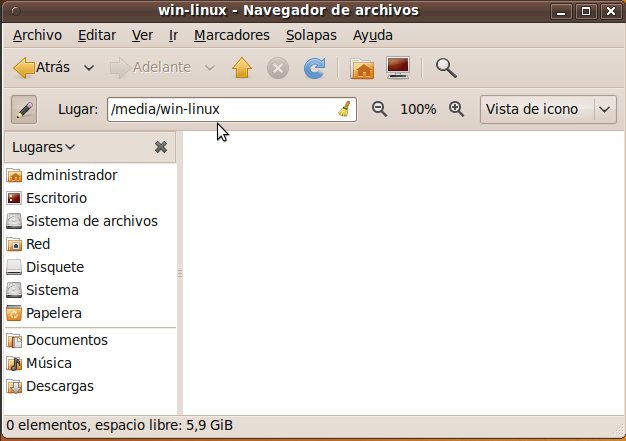Open the Ver menu
This screenshot has height=441, width=626.
click(x=143, y=35)
